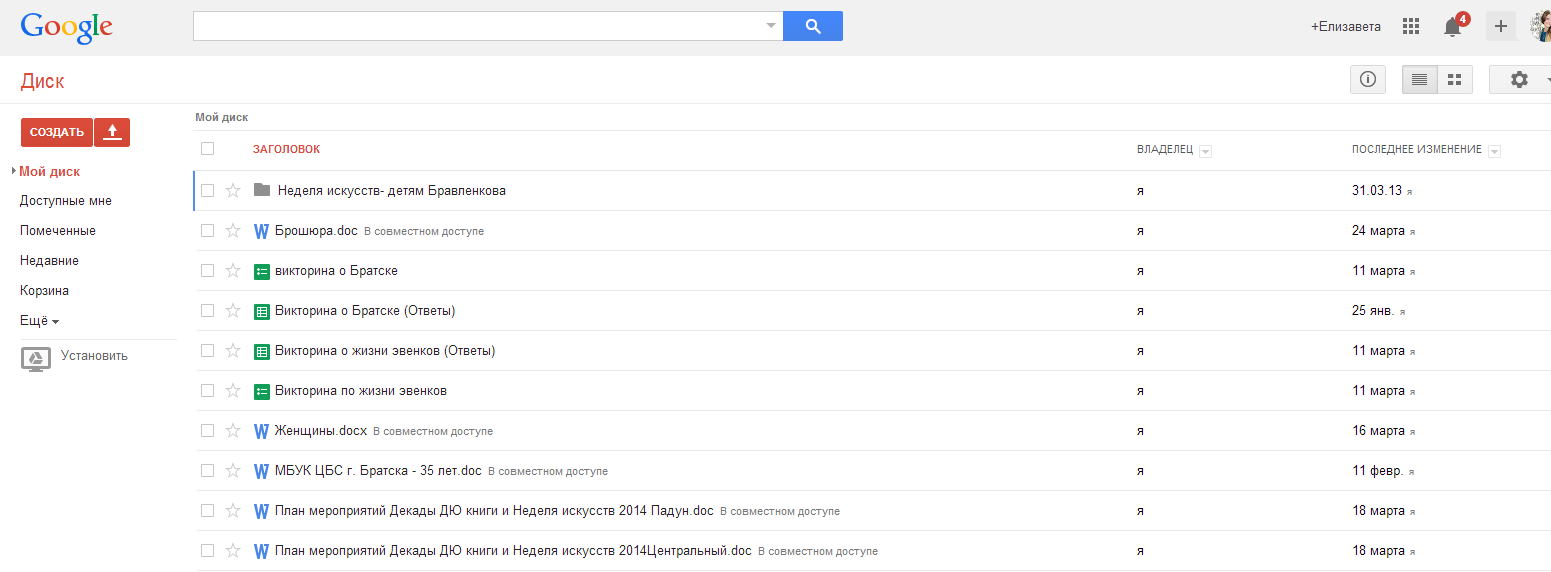Open Викторина о жизни эвенков (Ответы) title

tap(385, 351)
